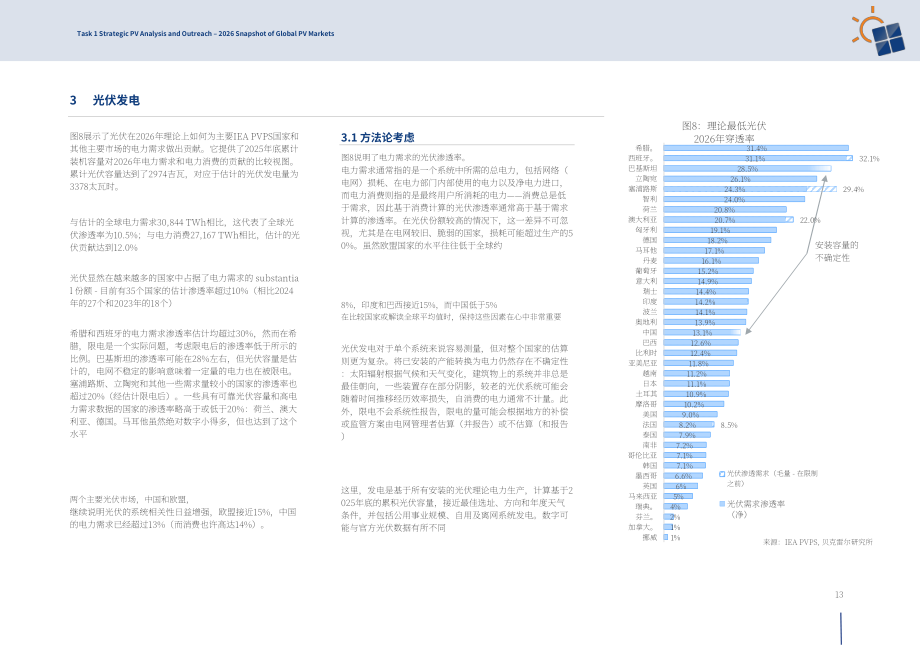
Task: Click the source line '来源: IEA PVPS, 贝克雷尔研究所'
Action: 818,542
